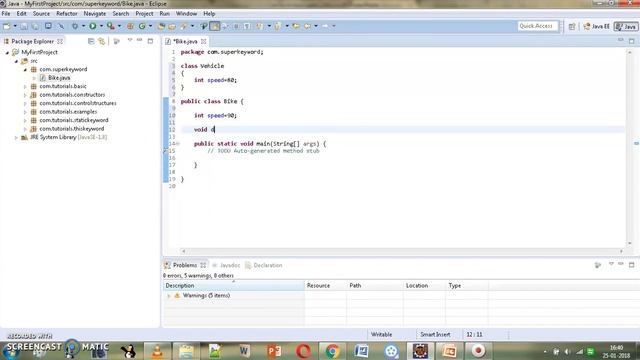
Task: Run the program with green play icon
Action: click(93, 26)
